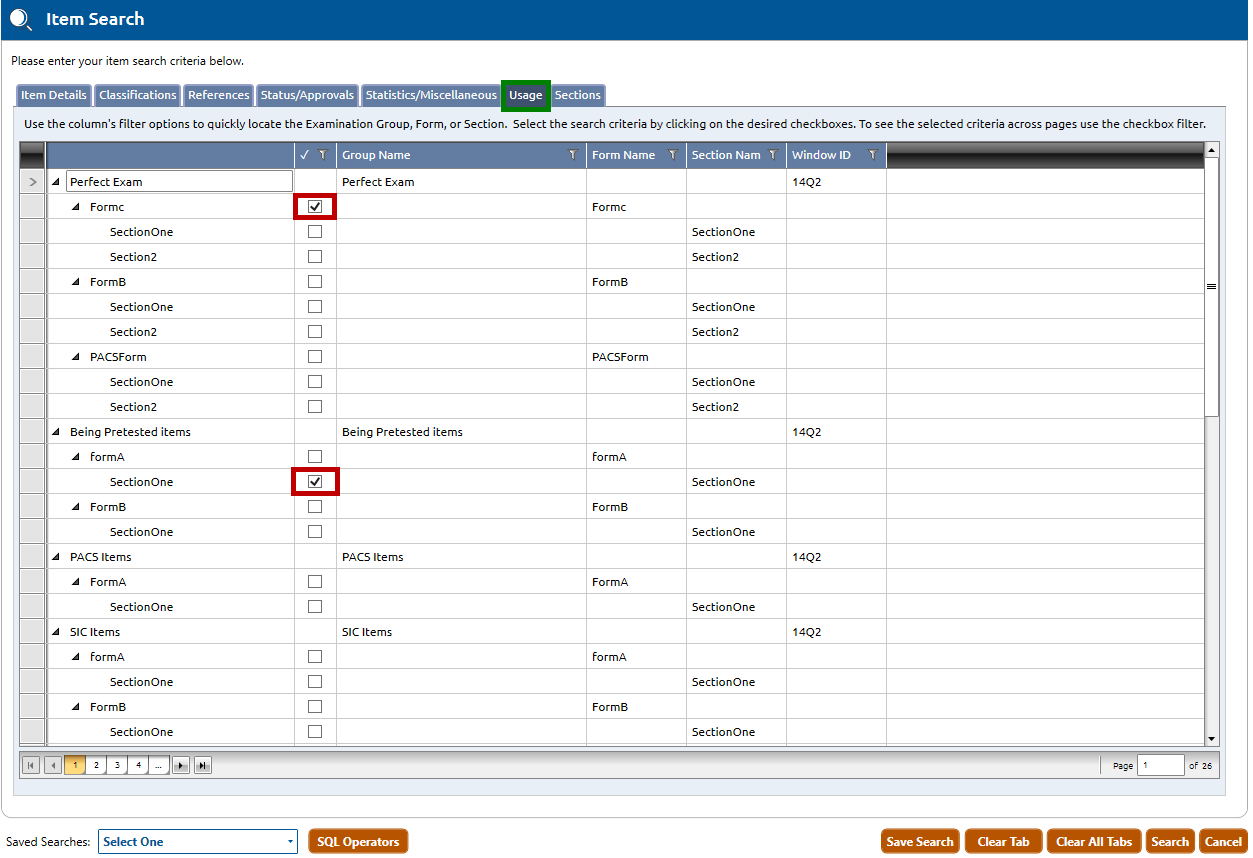1253x858 pixels.
Task: Click the Window ID column filter icon
Action: coord(873,155)
